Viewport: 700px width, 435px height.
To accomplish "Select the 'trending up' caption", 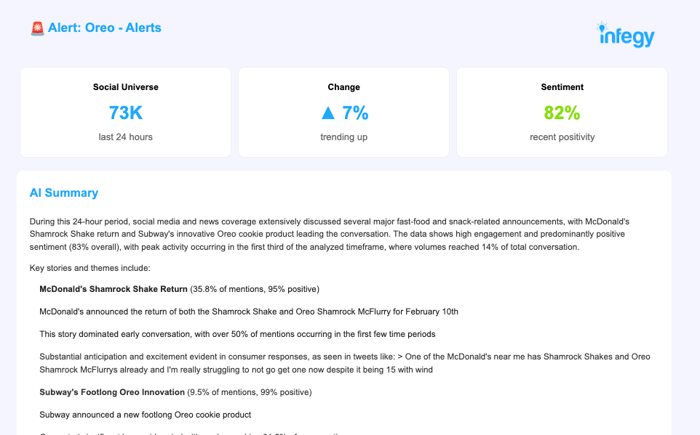I will pos(343,137).
